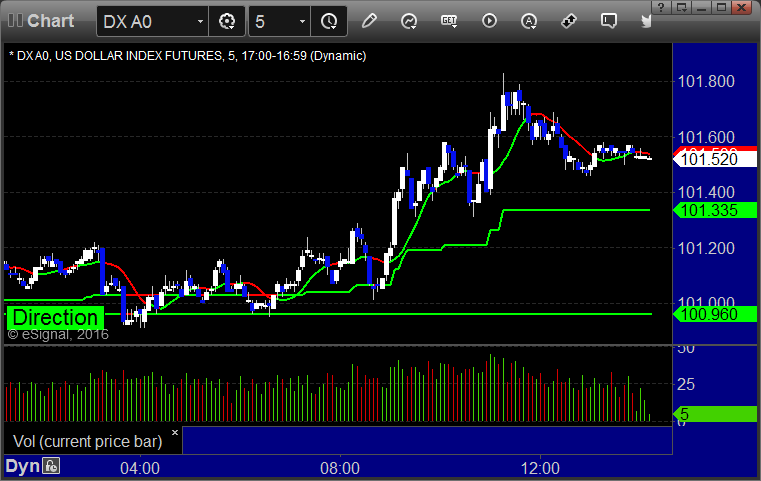Click the pop-out window button
The height and width of the screenshot is (481, 761).
[x=682, y=7]
